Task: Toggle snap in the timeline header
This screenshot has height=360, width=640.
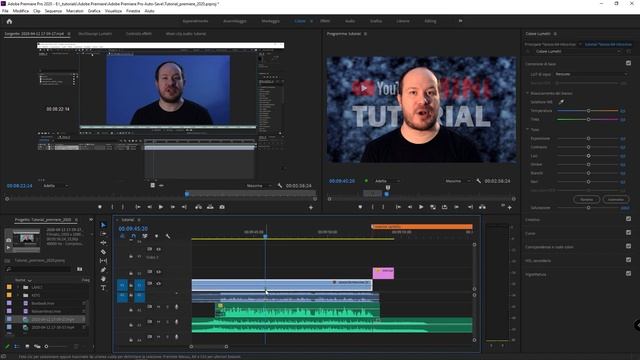Action: (133, 236)
